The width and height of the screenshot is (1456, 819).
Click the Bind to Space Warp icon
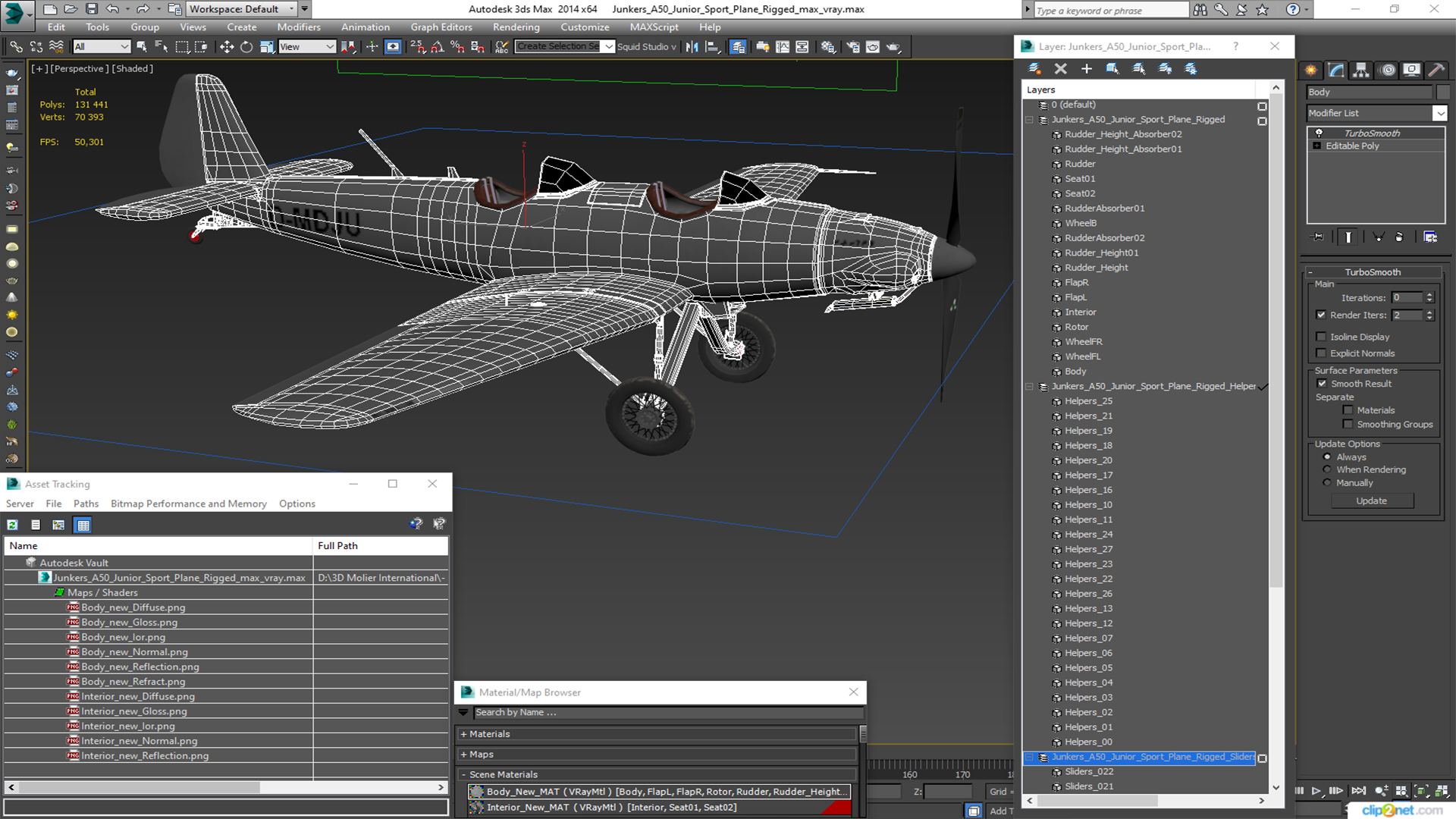point(56,47)
